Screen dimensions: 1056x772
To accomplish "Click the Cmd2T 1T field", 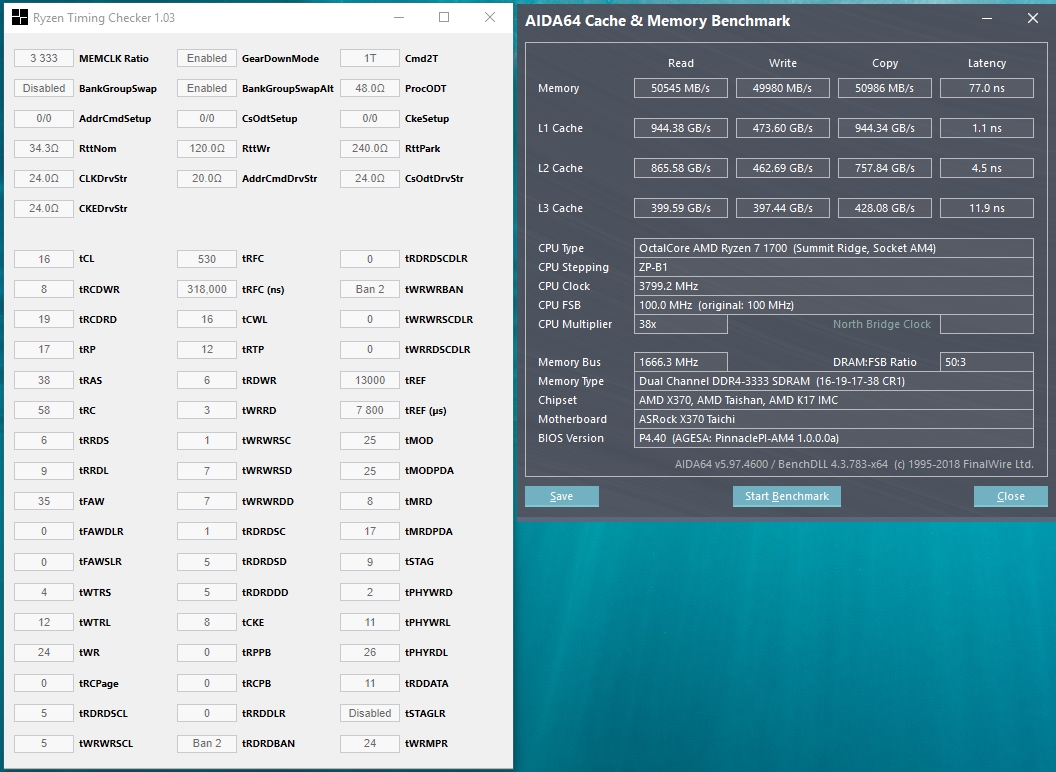I will (370, 59).
